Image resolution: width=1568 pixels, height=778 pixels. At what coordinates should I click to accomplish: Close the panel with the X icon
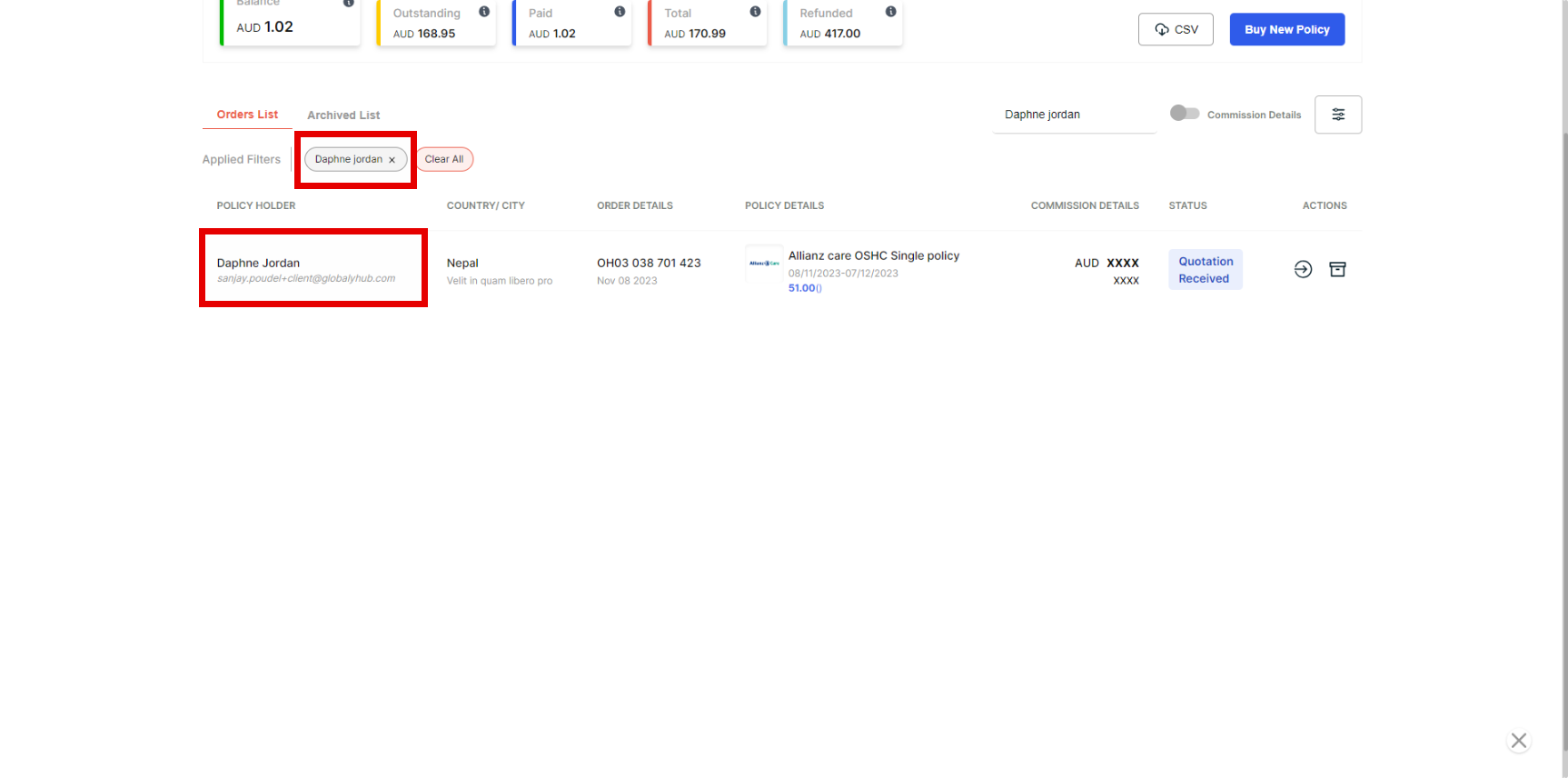click(x=1519, y=741)
